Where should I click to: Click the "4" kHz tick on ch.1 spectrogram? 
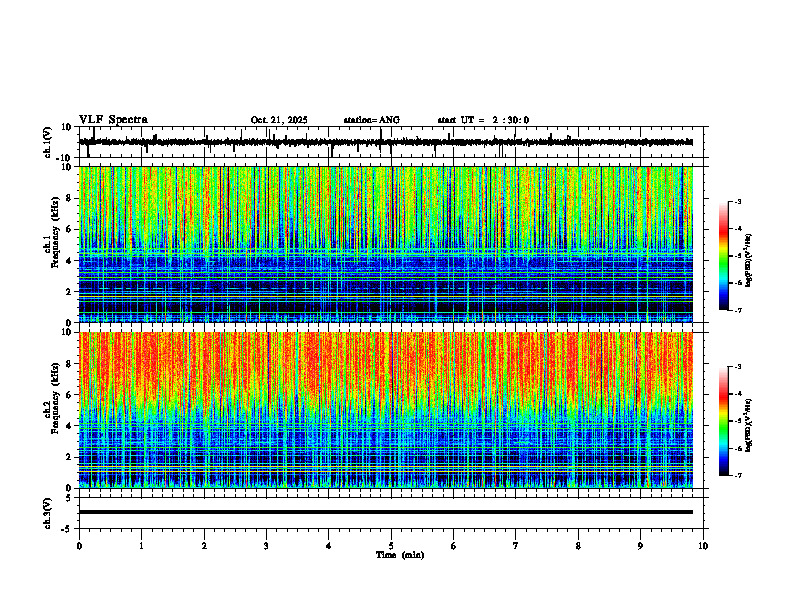(70, 261)
